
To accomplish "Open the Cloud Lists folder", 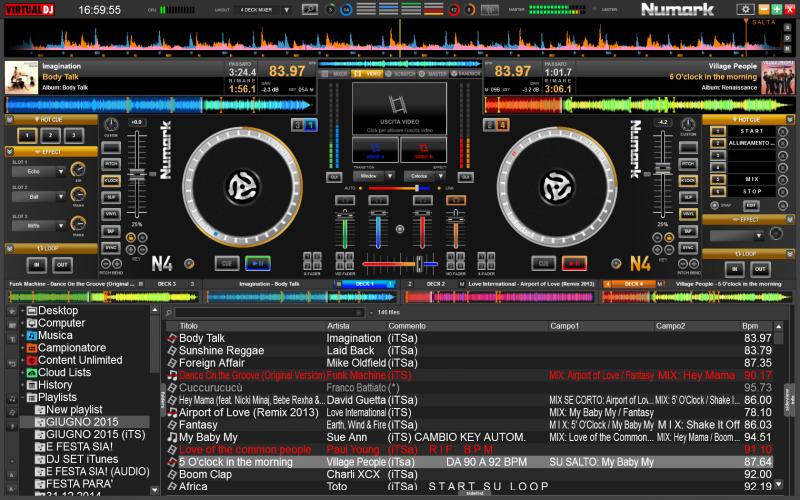I will coord(64,372).
